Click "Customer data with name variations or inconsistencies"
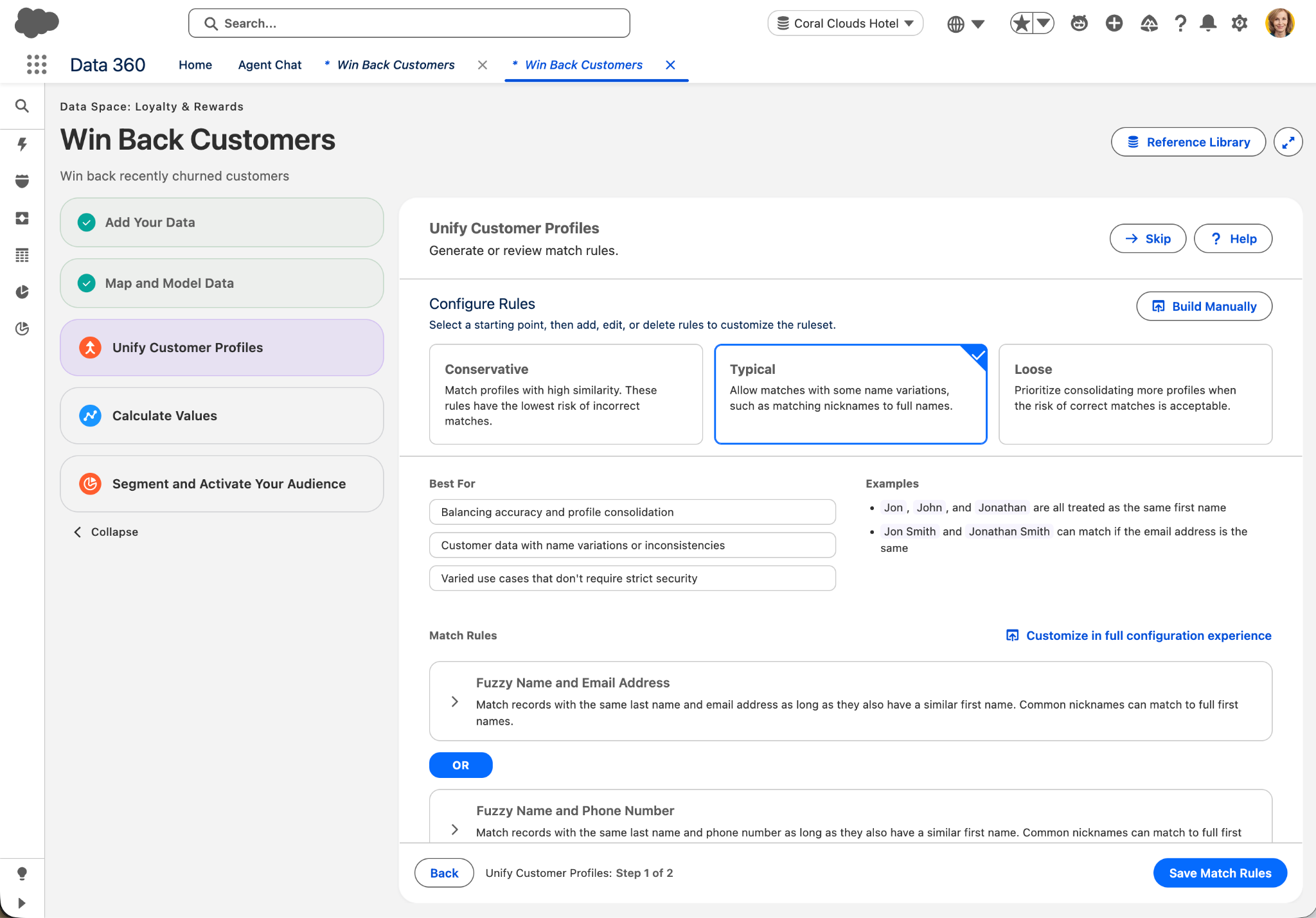 632,545
